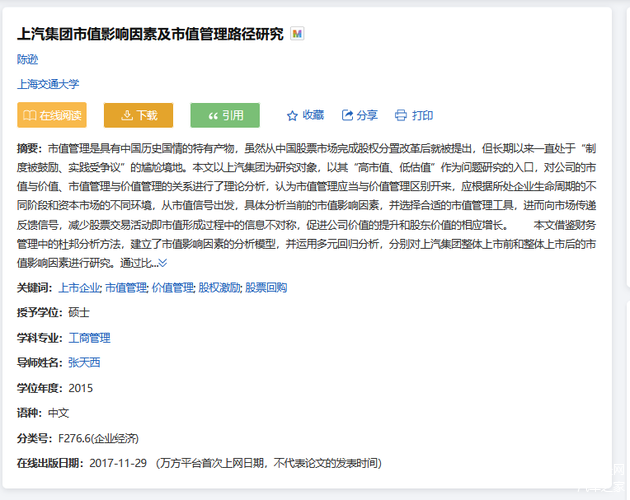630x500 pixels.
Task: Click the thesis title 上汽集团市值影响因素
Action: pos(150,34)
